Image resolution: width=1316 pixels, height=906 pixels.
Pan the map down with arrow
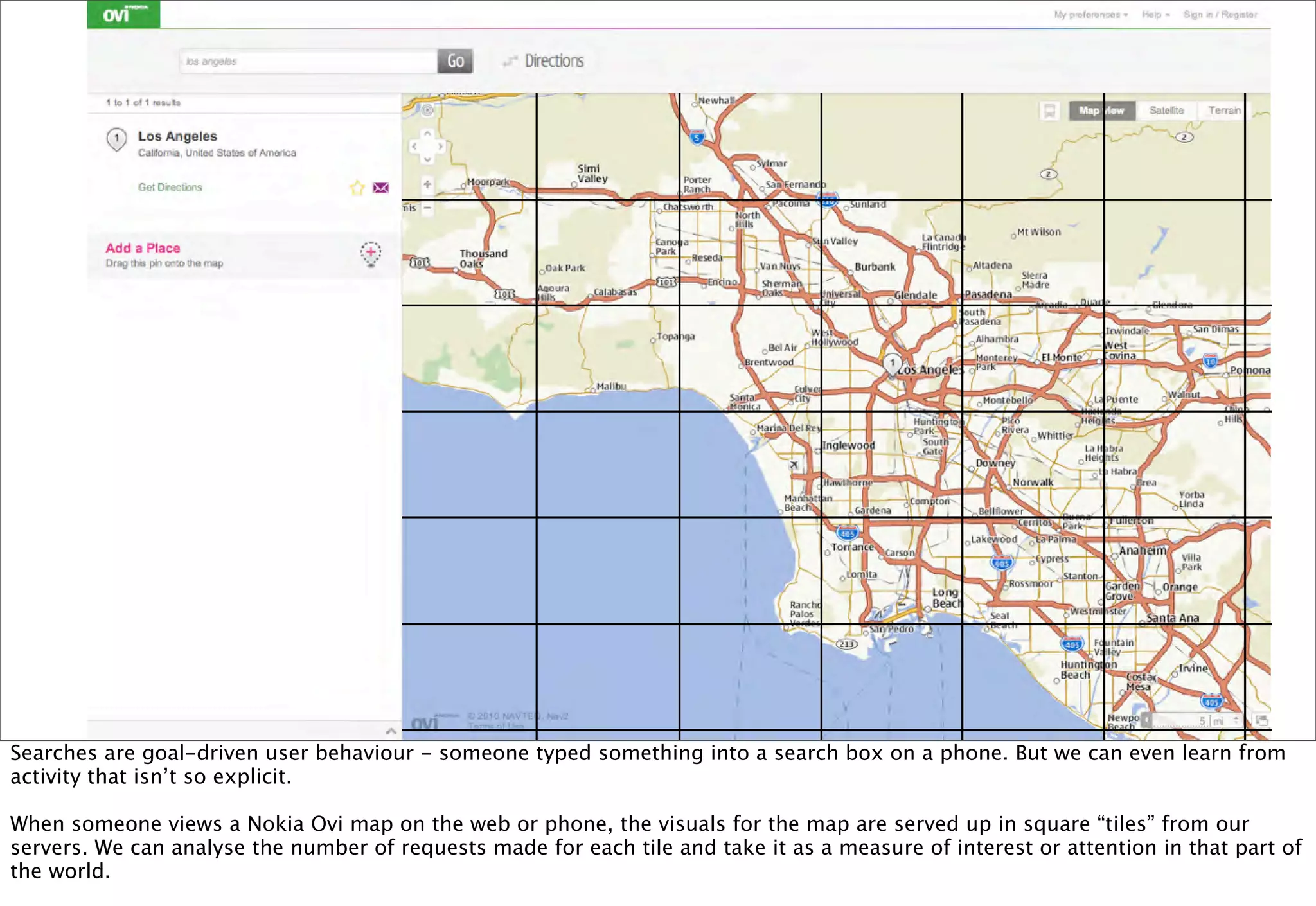(x=427, y=159)
